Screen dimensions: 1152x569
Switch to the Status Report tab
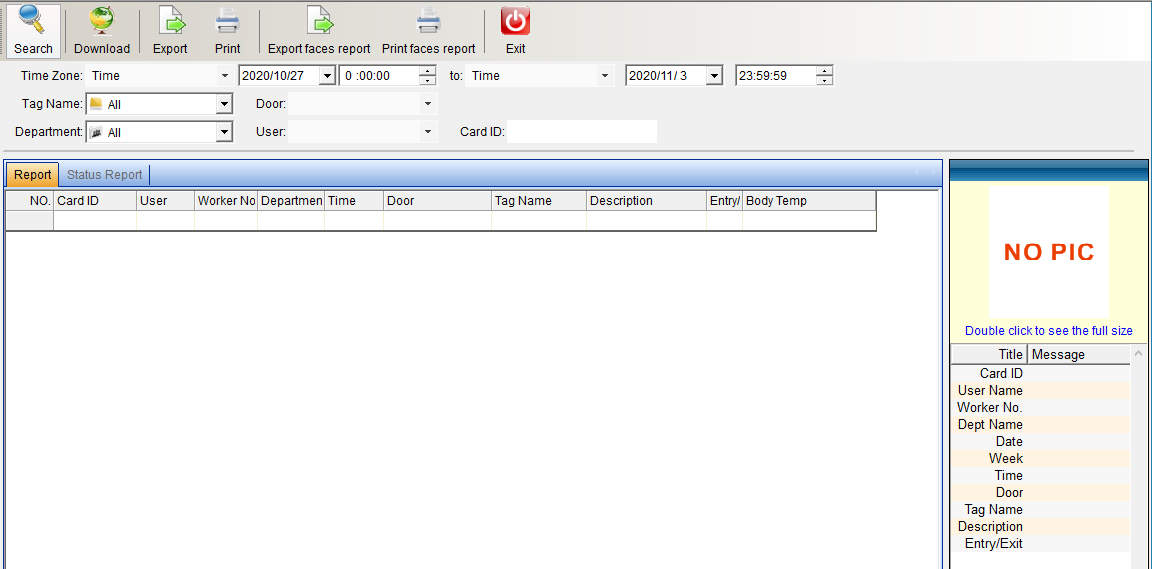(x=105, y=175)
